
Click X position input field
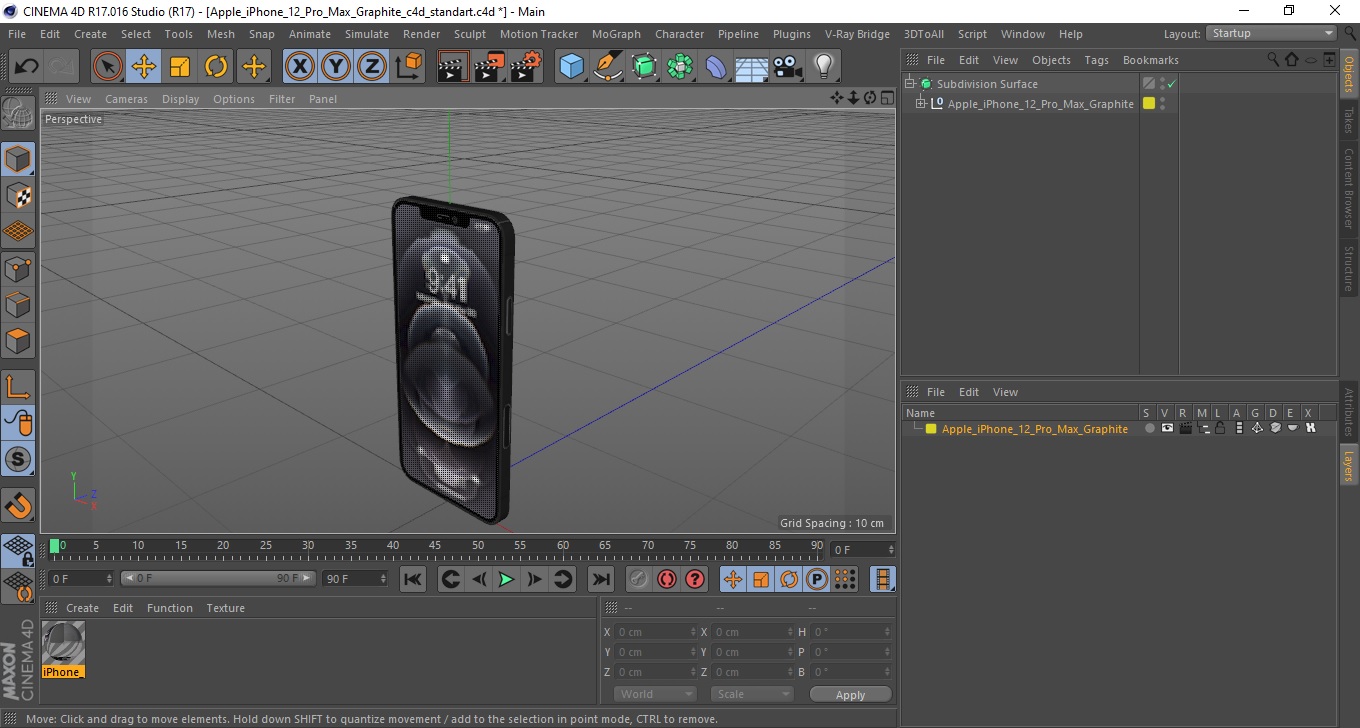tap(656, 632)
